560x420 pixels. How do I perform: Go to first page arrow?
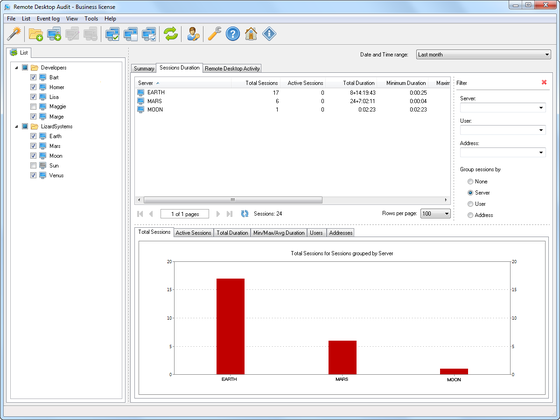coord(140,214)
